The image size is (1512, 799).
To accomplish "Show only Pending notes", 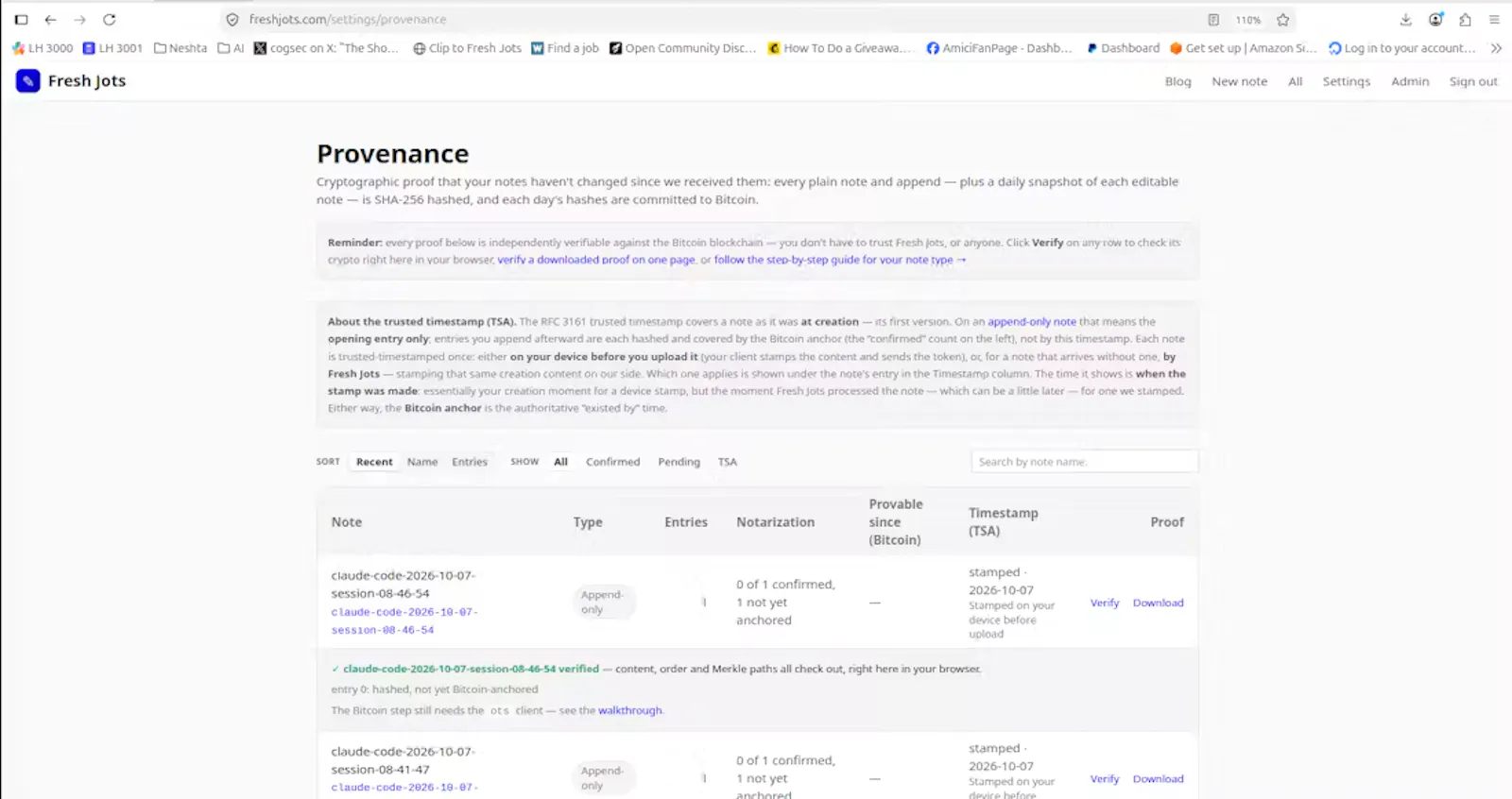I will tap(679, 462).
